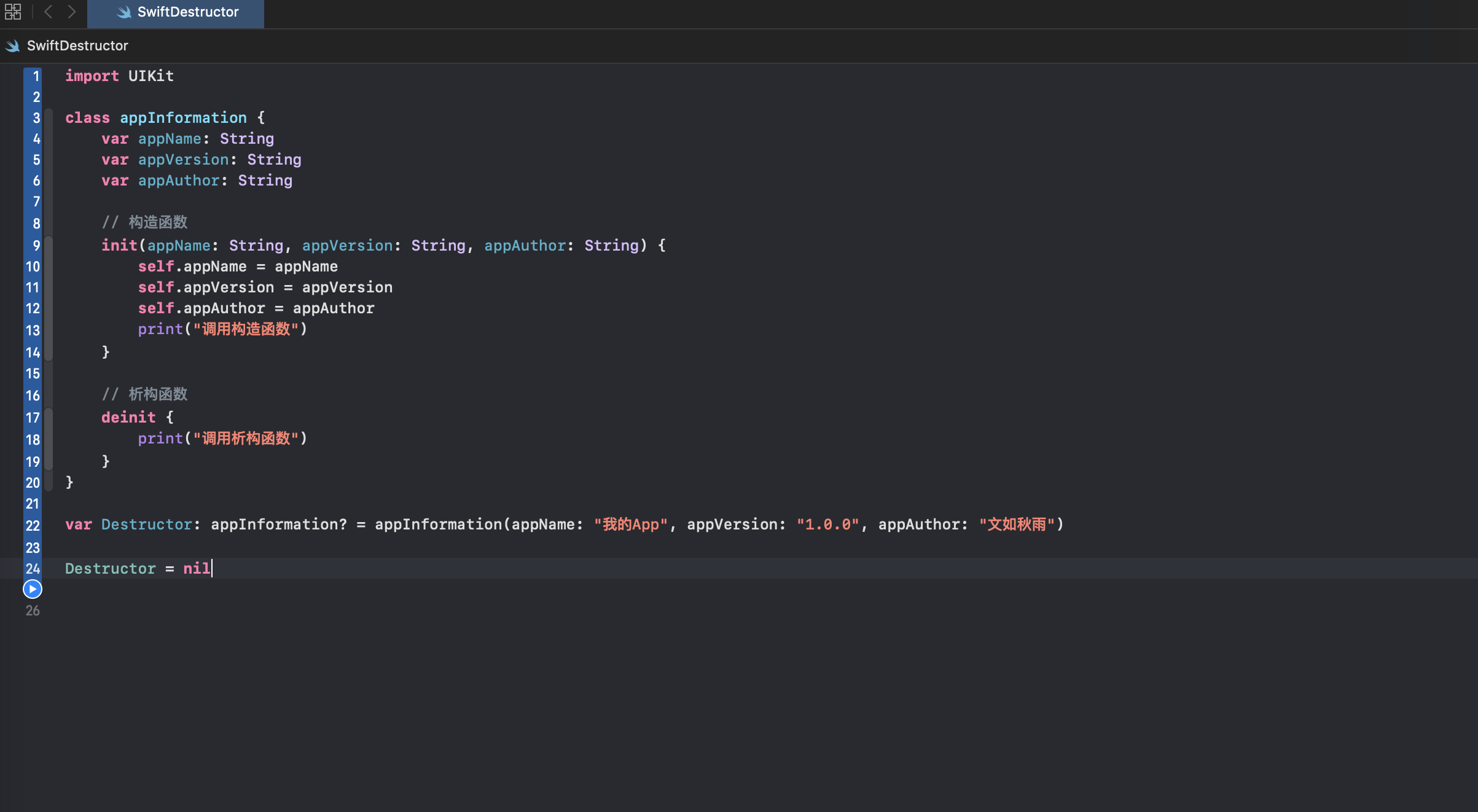Fold appInformation class via ribbon beside line 5
Image resolution: width=1478 pixels, height=812 pixels.
(49, 160)
